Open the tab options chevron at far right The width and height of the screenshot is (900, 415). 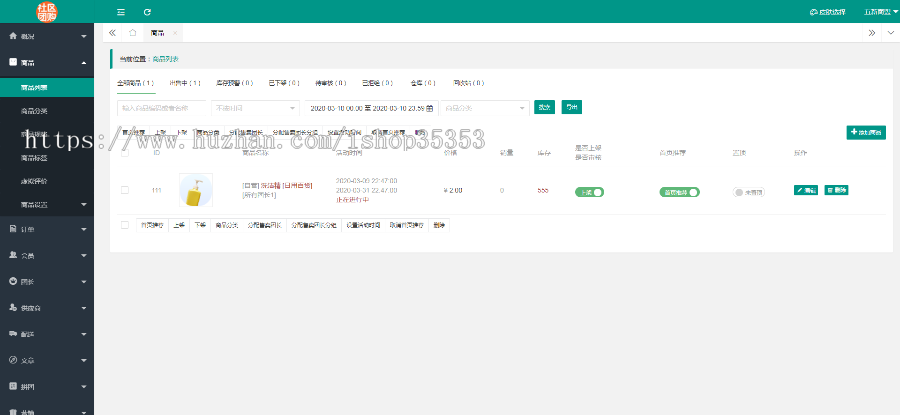pos(891,33)
